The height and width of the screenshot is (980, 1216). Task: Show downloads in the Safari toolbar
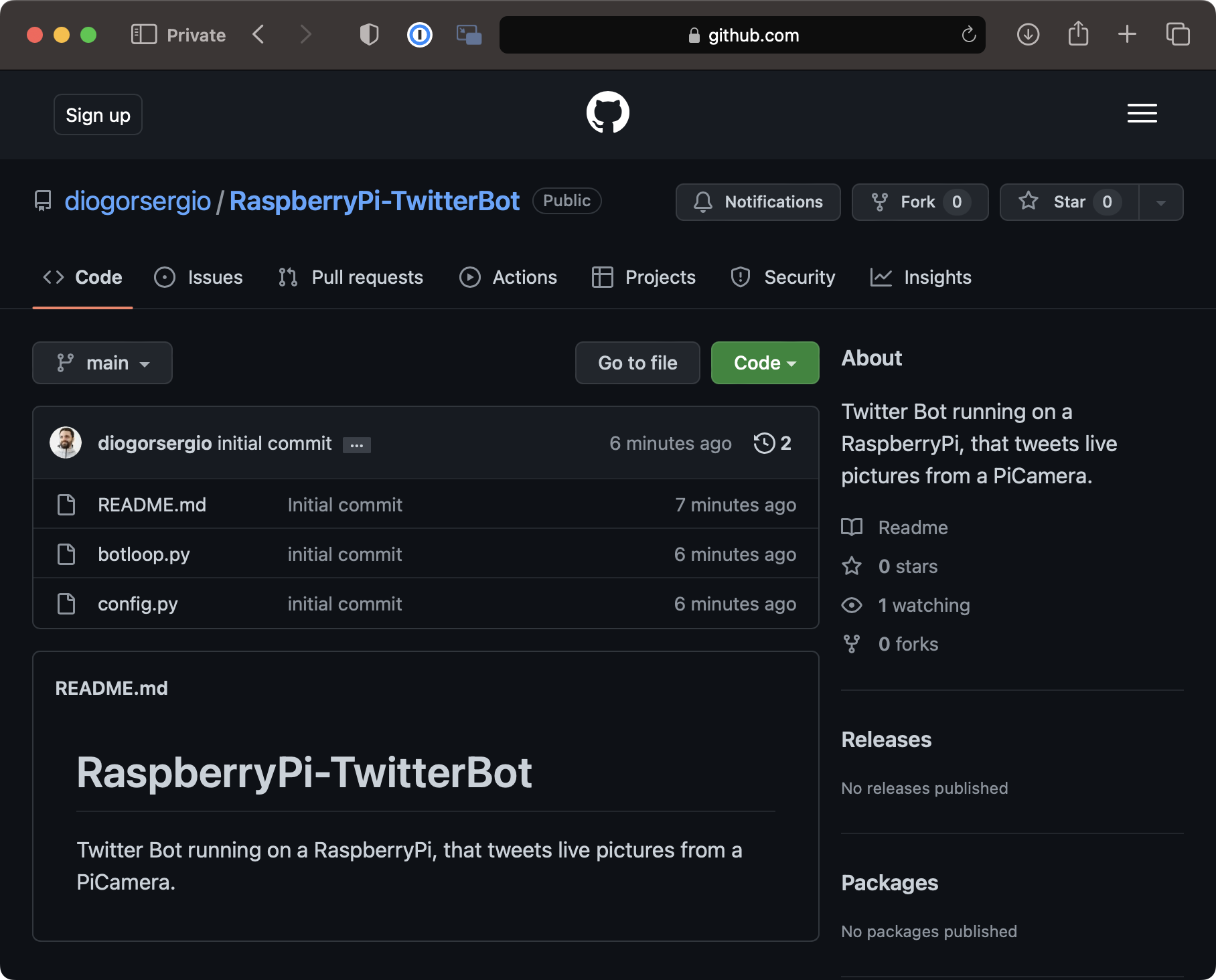(x=1028, y=35)
